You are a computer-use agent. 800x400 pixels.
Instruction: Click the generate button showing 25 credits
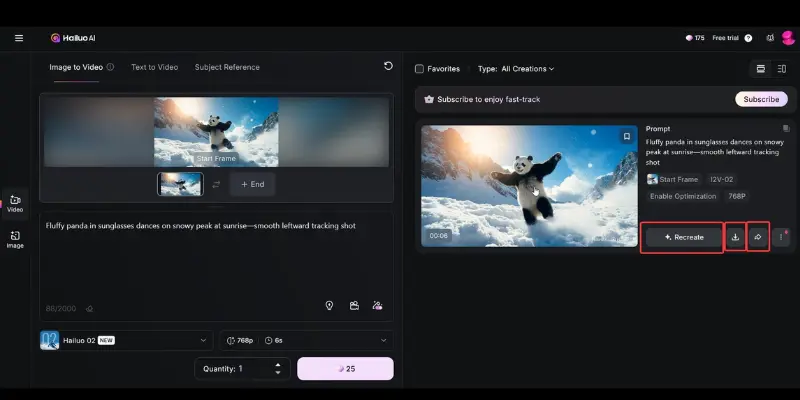(x=345, y=369)
